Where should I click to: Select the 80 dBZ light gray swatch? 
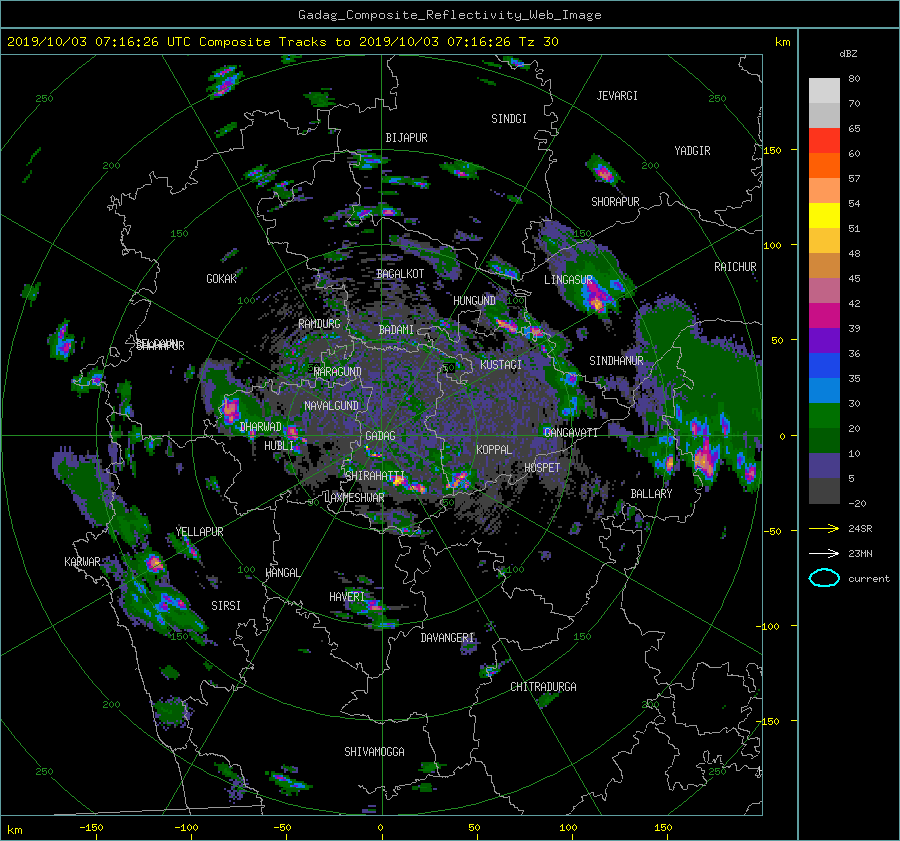pyautogui.click(x=824, y=90)
